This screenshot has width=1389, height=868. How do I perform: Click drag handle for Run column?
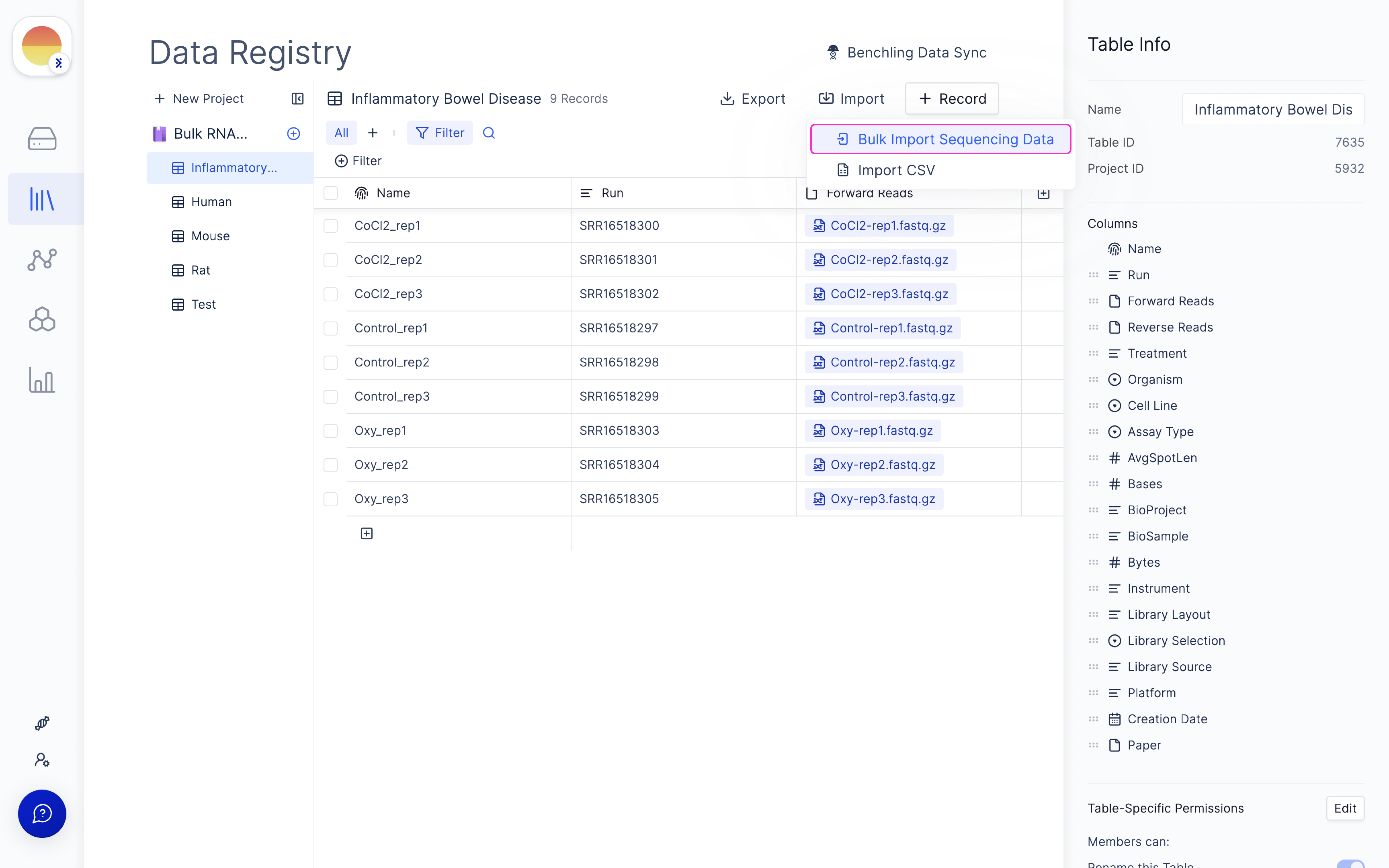tap(1093, 275)
